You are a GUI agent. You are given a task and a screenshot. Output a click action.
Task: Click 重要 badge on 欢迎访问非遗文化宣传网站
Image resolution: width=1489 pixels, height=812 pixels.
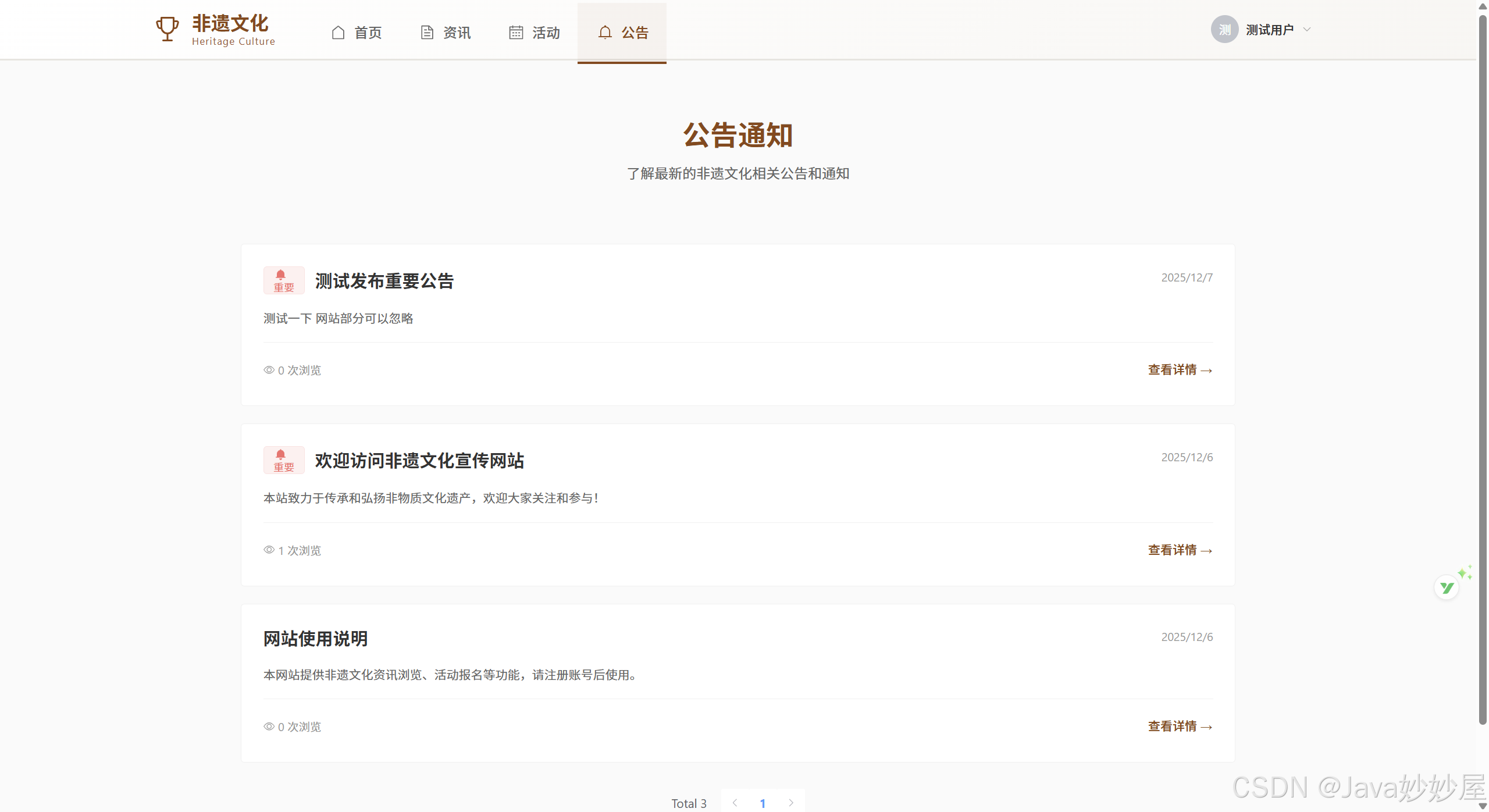[284, 460]
